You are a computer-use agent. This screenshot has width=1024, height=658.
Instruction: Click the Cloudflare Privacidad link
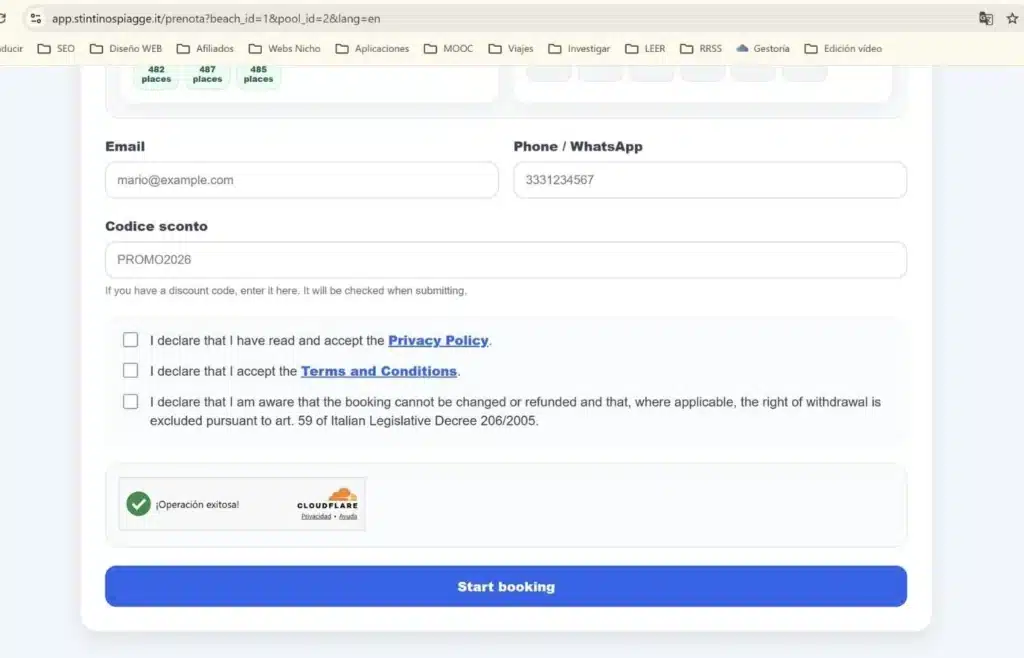(316, 516)
